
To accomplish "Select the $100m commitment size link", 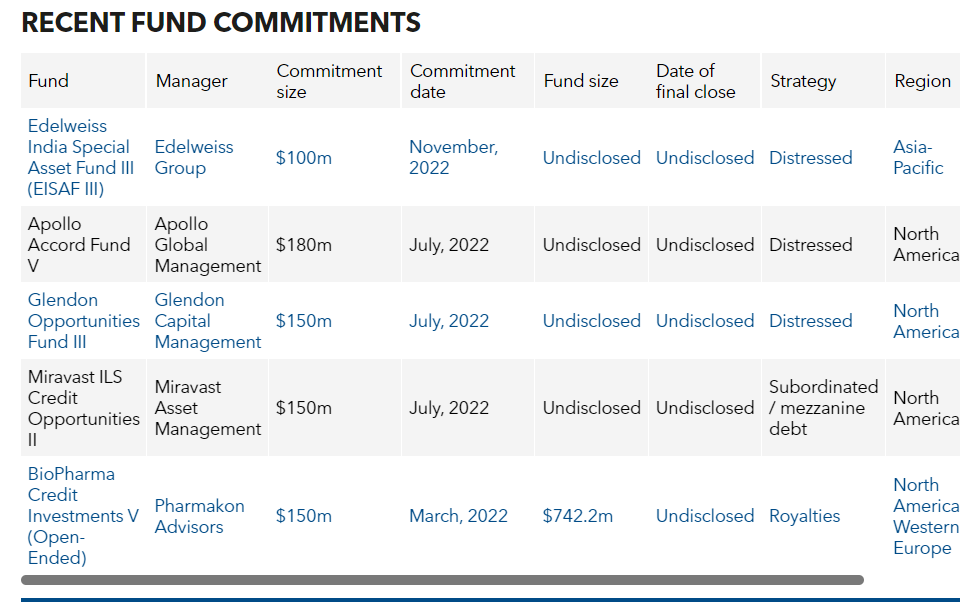I will [303, 157].
